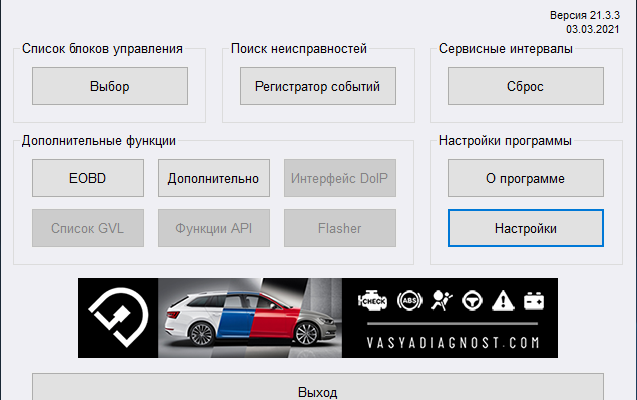
Task: Click the car image in the banner
Action: click(x=250, y=318)
